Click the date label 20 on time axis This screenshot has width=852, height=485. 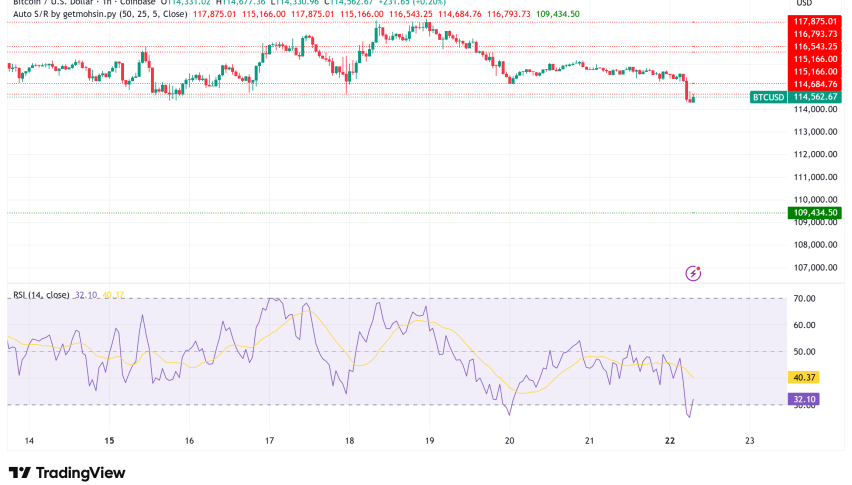510,441
